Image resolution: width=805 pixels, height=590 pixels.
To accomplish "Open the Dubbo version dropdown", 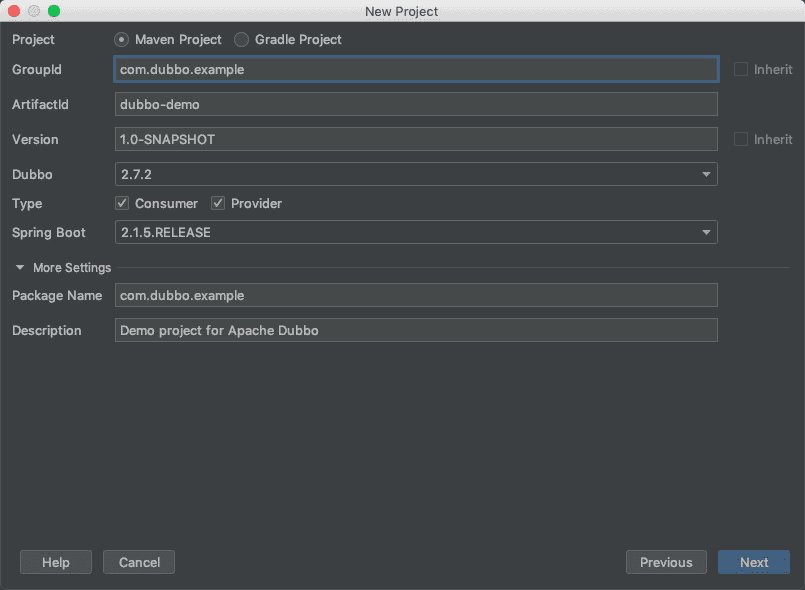I will [x=416, y=175].
